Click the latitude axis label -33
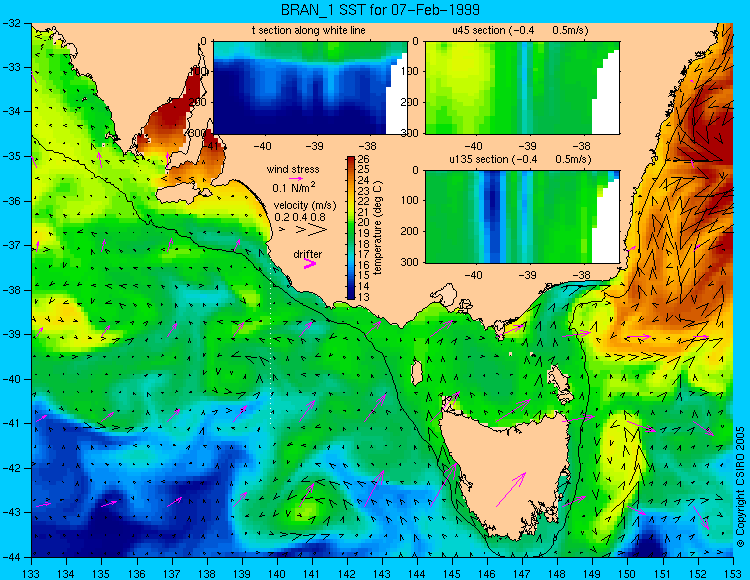Image resolution: width=750 pixels, height=580 pixels. click(x=11, y=67)
